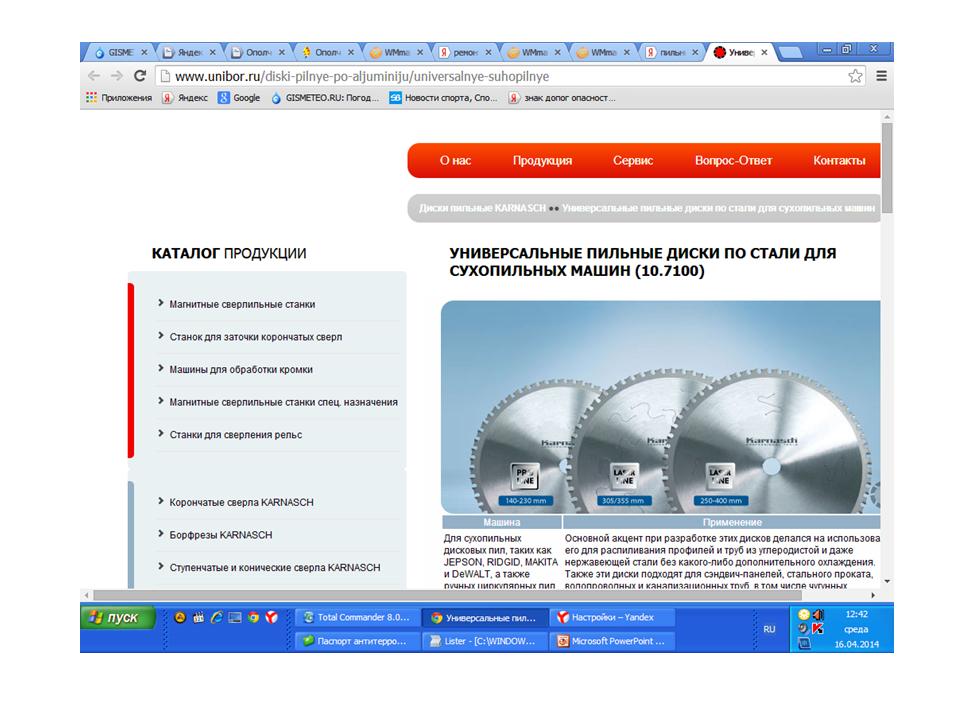960x720 pixels.
Task: Click the horizontal scrollbar right arrow
Action: pyautogui.click(x=873, y=594)
